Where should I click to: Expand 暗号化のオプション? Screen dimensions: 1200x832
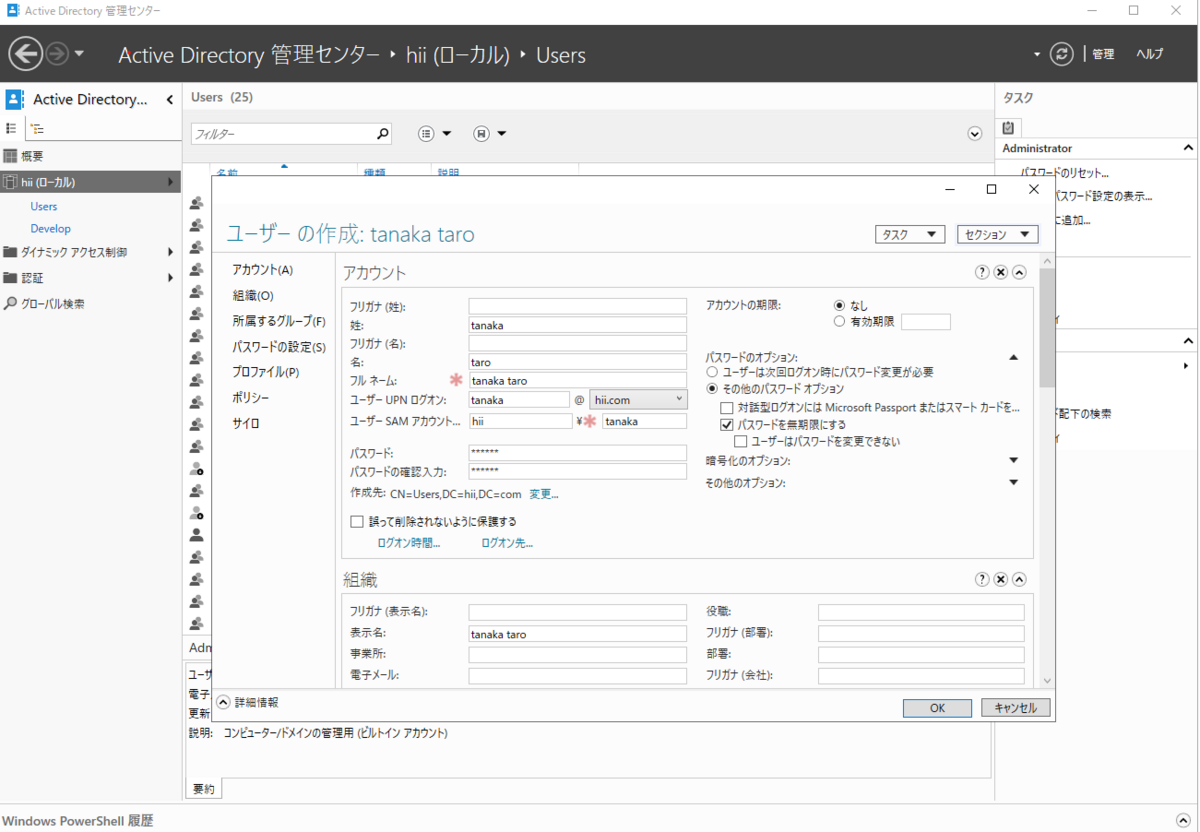1013,459
